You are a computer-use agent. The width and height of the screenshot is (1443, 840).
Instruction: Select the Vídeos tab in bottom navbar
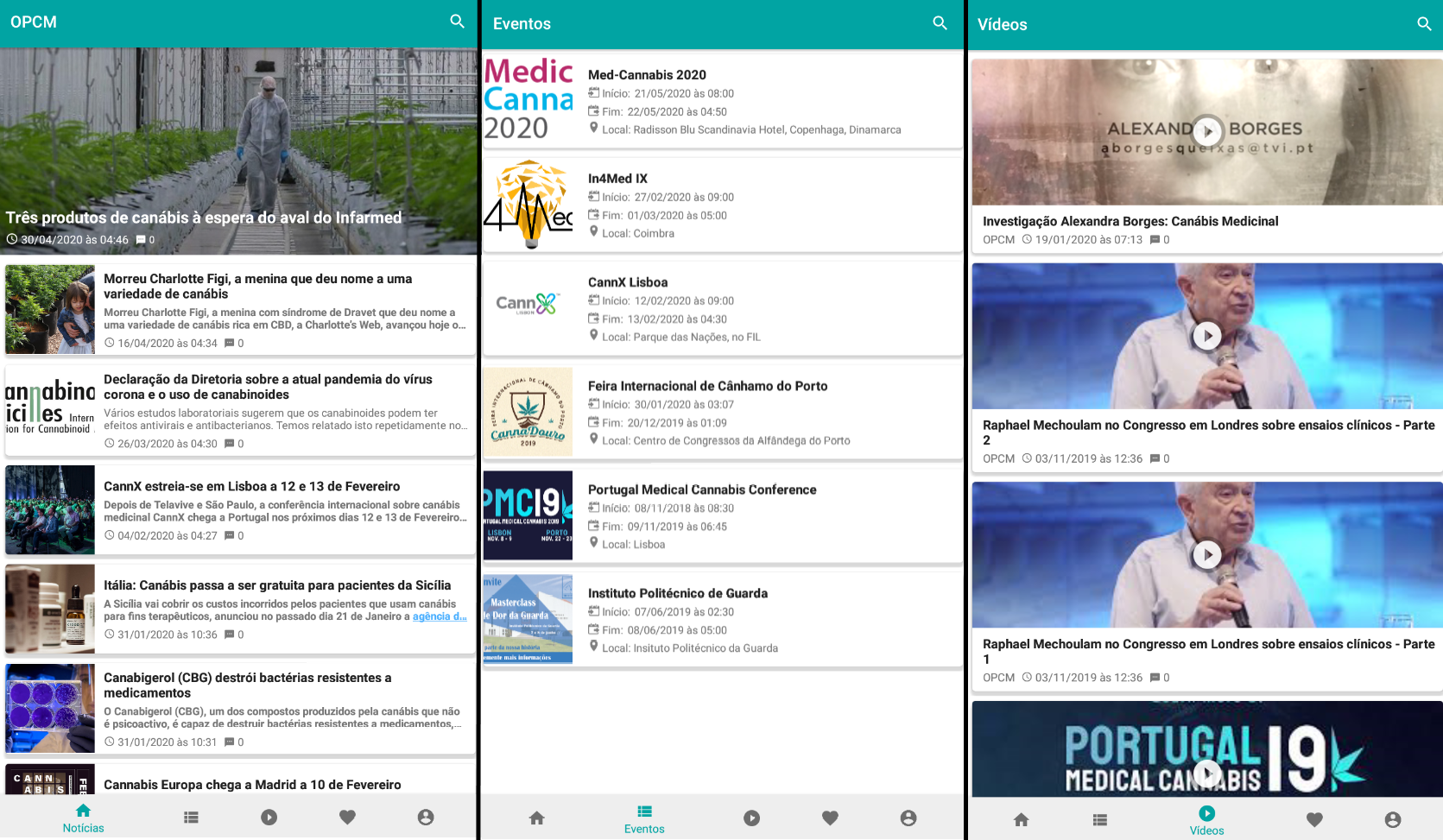pyautogui.click(x=1206, y=821)
